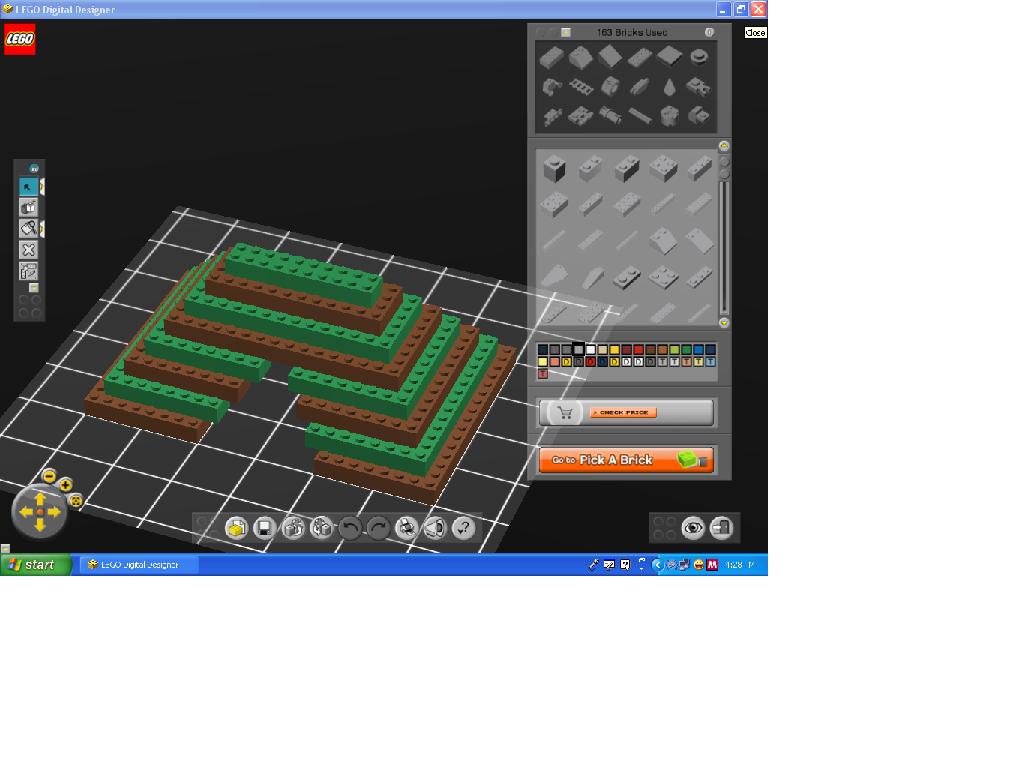Zoom in with the plus button

[65, 485]
